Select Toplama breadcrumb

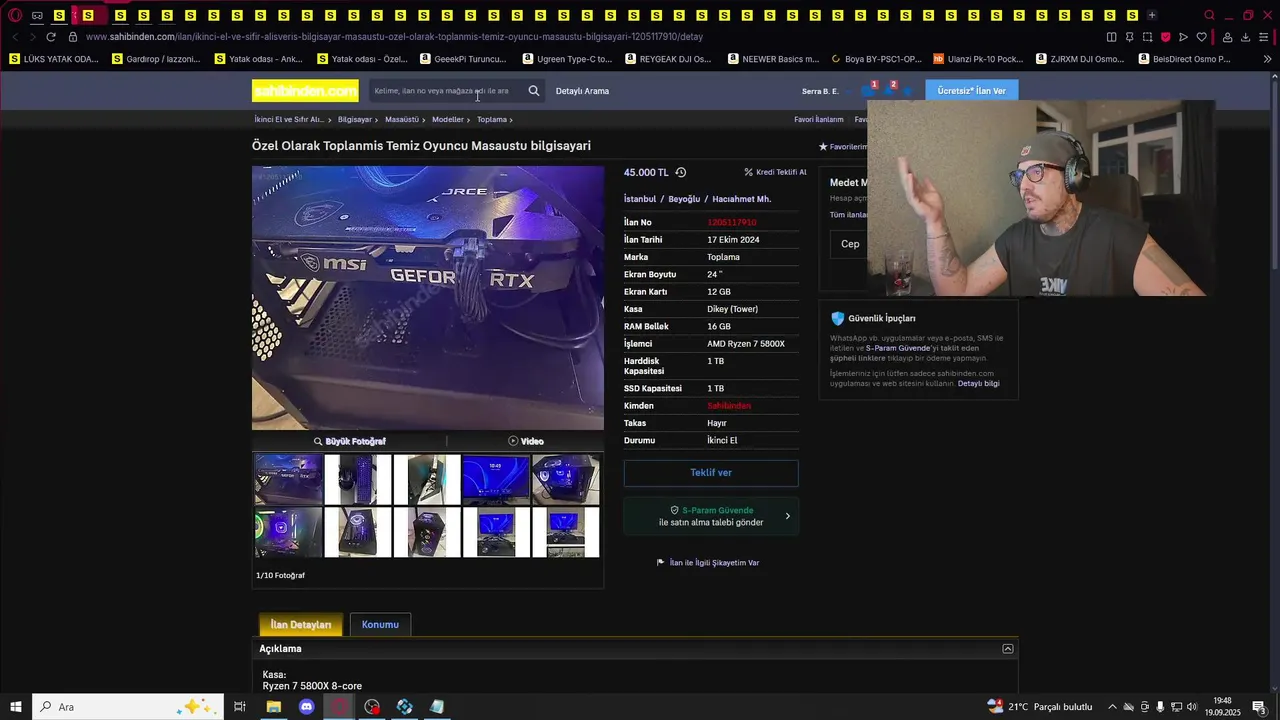pos(492,119)
